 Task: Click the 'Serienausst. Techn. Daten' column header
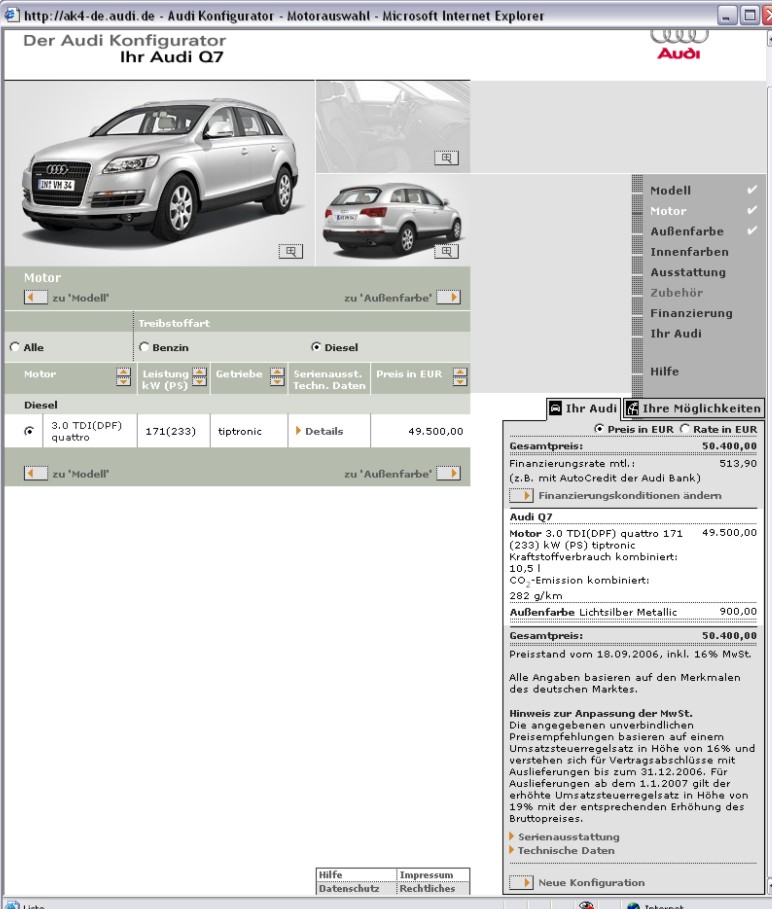[x=329, y=380]
